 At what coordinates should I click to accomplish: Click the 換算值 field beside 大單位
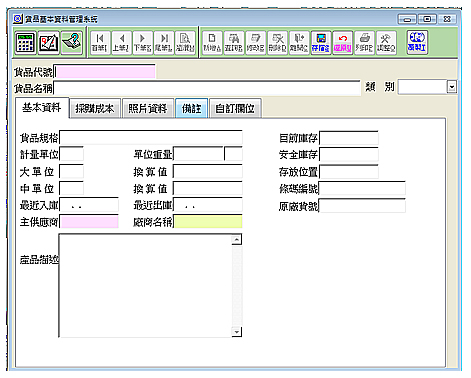click(x=208, y=171)
